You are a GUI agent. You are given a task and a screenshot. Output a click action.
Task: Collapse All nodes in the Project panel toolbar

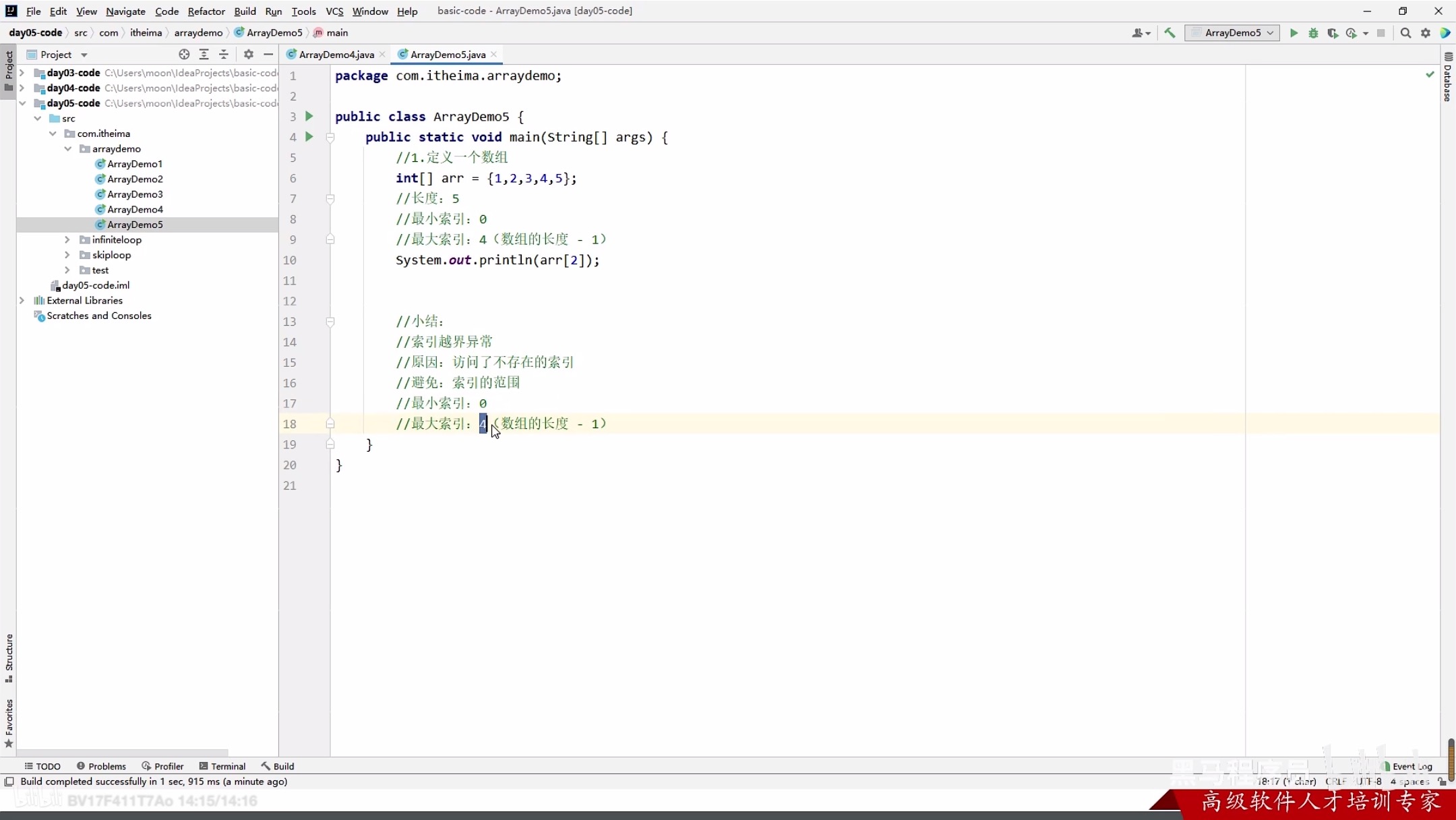(x=224, y=54)
